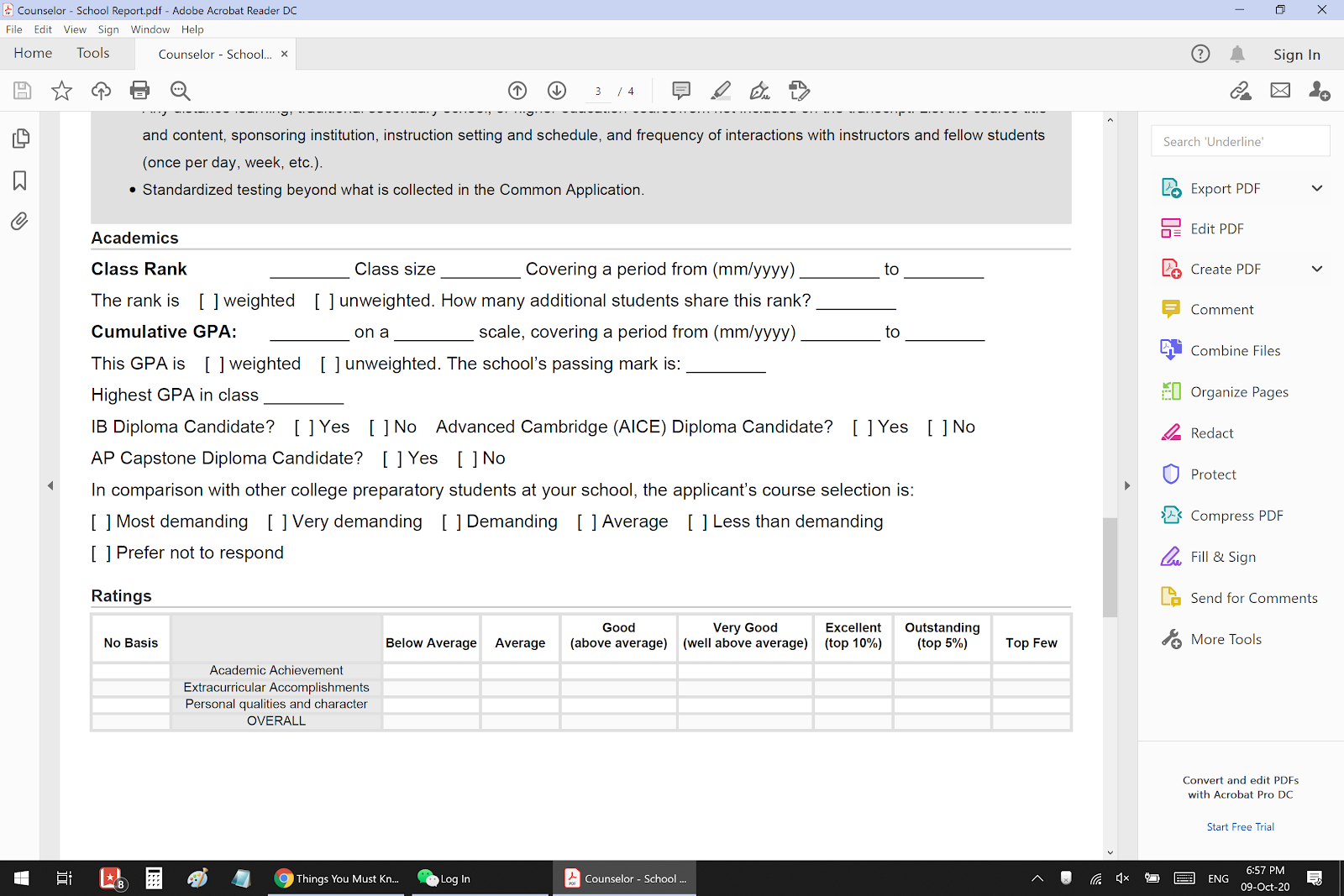
Task: Switch to the Home tab
Action: tap(33, 53)
